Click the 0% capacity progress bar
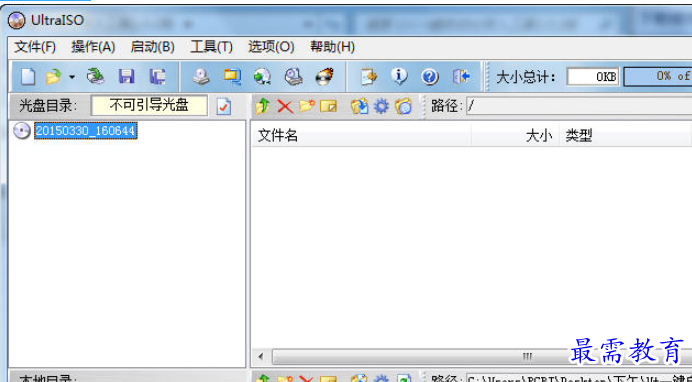The height and width of the screenshot is (382, 692). pos(658,77)
